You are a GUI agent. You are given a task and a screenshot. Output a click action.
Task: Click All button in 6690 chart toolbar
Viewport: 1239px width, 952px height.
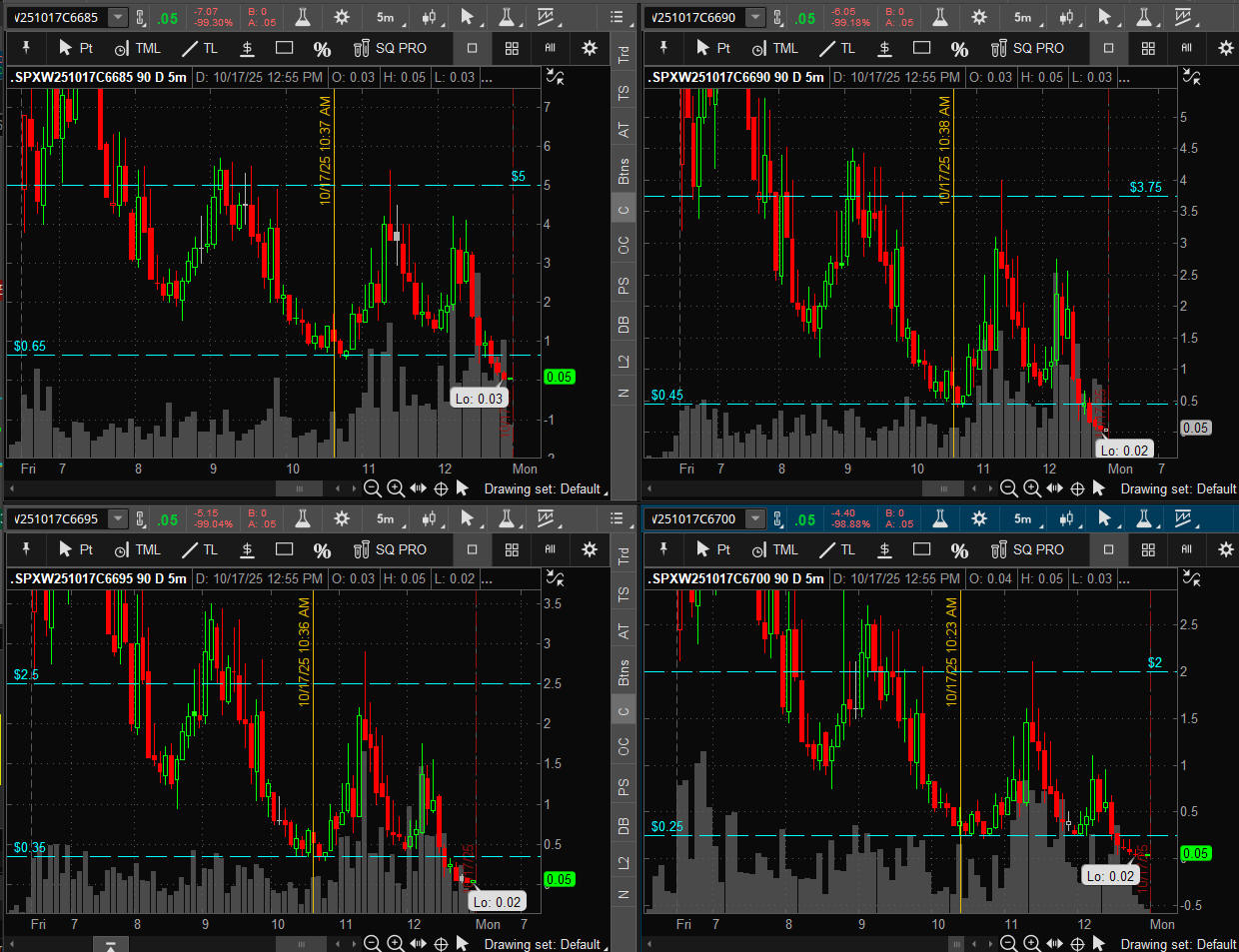[x=1187, y=48]
